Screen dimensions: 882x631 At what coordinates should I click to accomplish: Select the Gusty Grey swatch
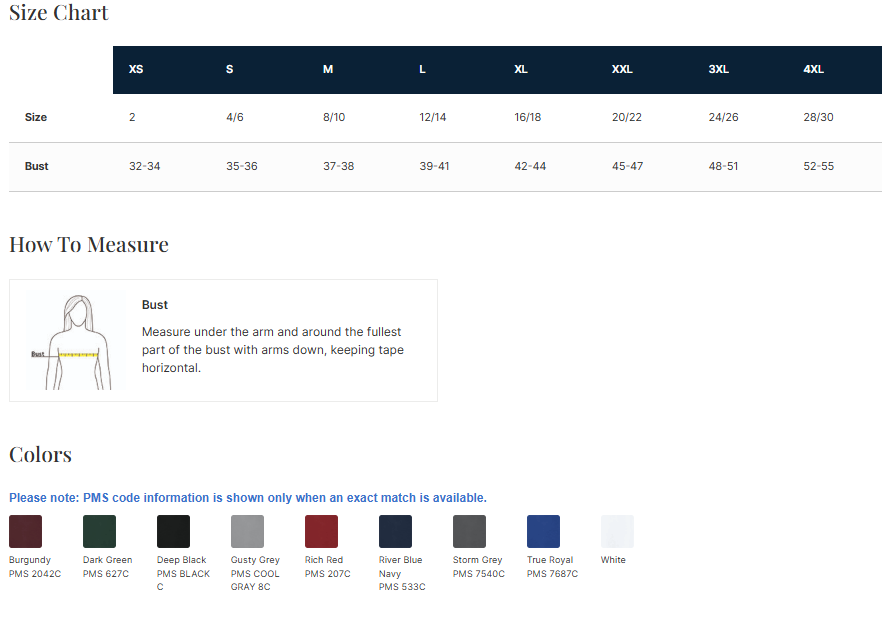point(247,531)
